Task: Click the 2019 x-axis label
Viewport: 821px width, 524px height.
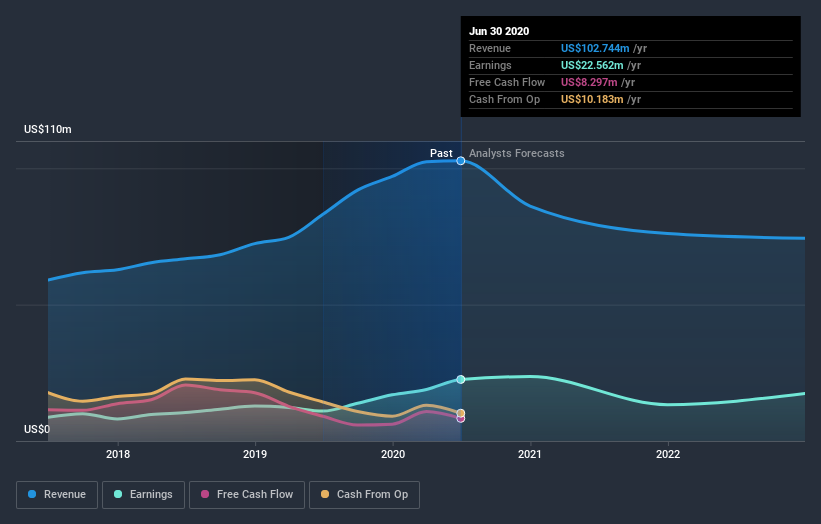Action: coord(255,454)
